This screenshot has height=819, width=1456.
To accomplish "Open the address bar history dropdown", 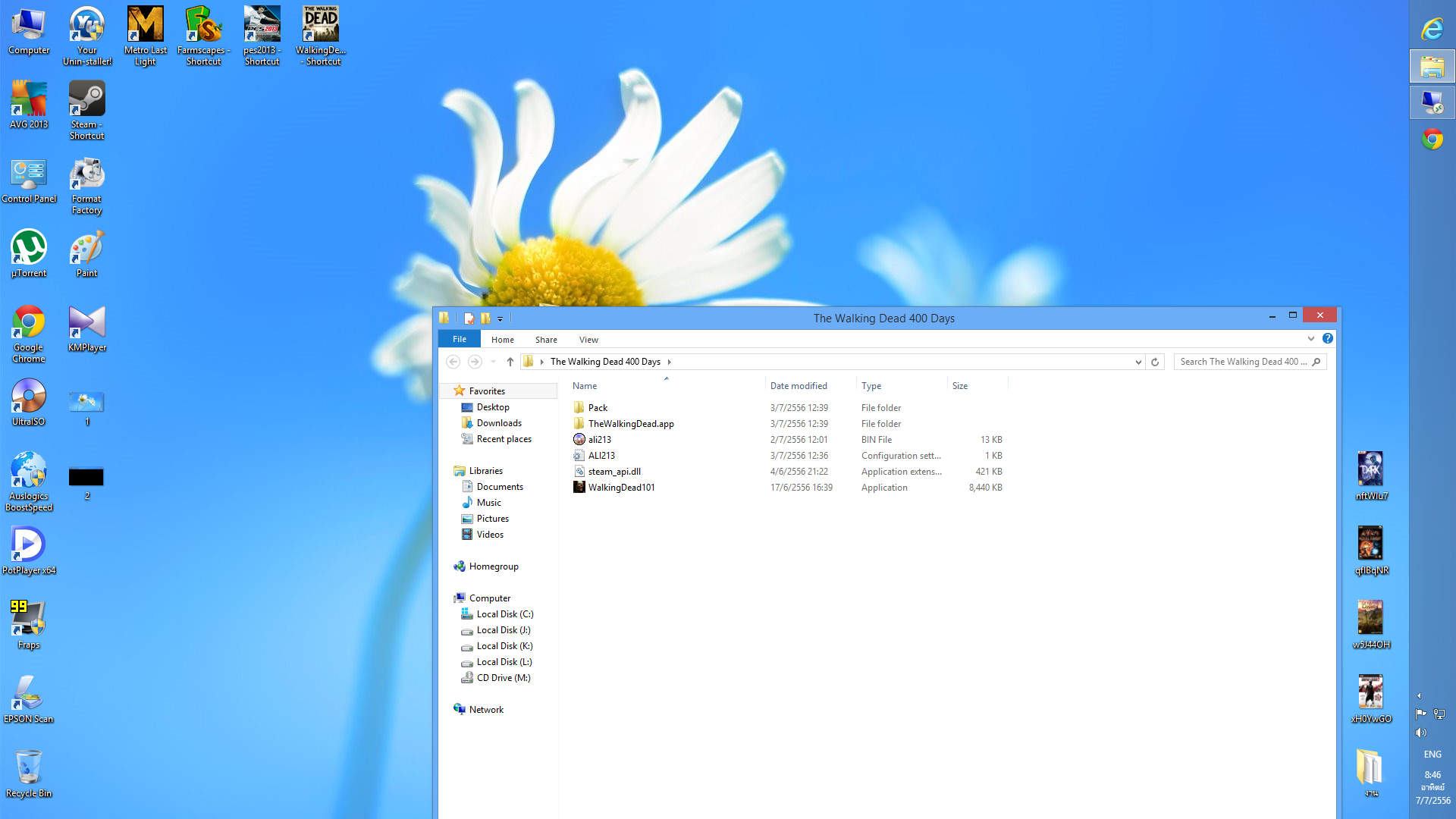I will click(x=1137, y=362).
